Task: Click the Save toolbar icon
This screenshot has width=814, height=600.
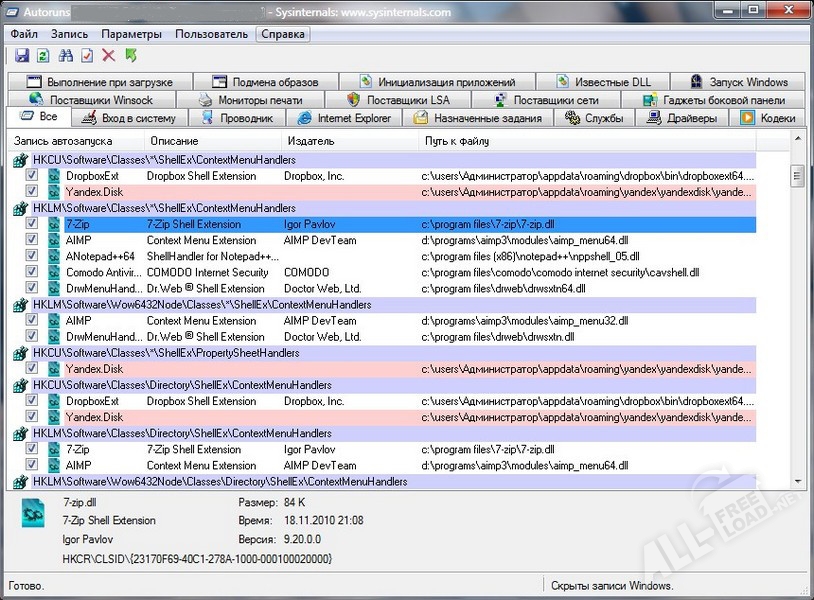Action: click(22, 56)
